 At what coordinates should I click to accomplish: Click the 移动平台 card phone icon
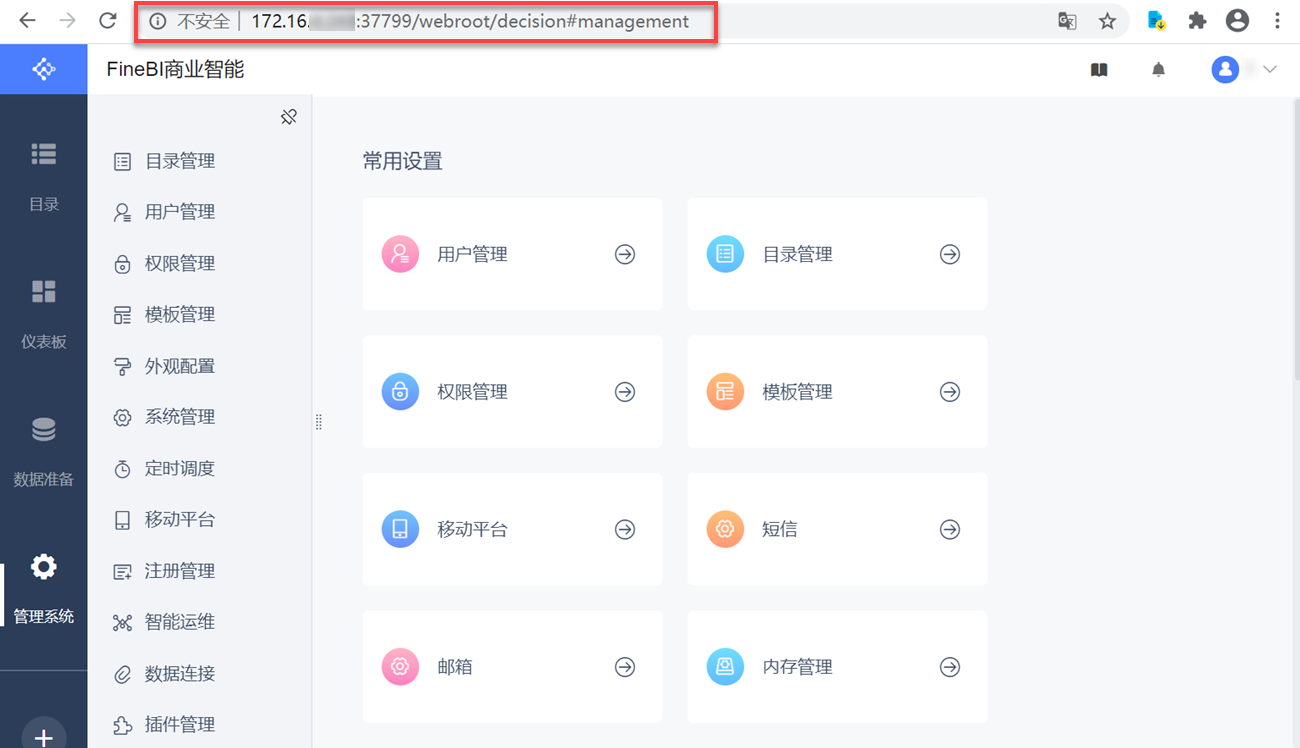[400, 529]
